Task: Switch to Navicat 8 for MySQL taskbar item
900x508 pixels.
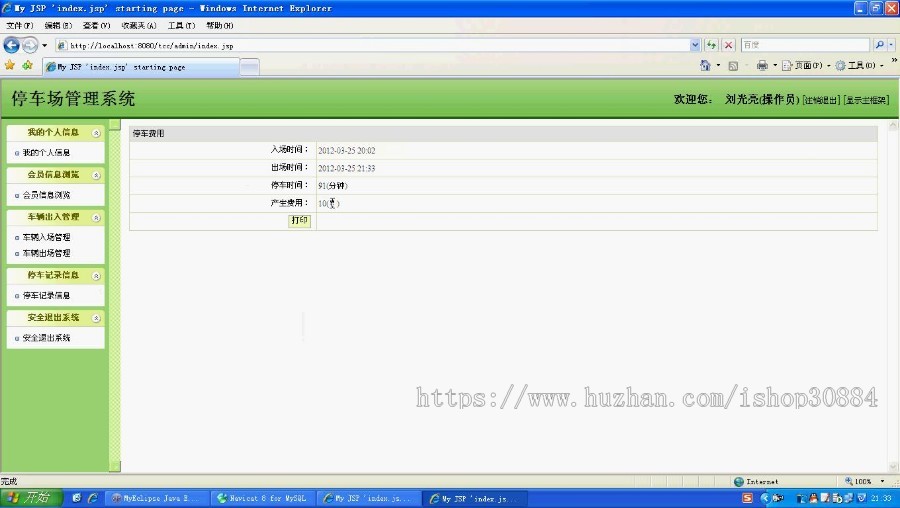Action: (262, 498)
